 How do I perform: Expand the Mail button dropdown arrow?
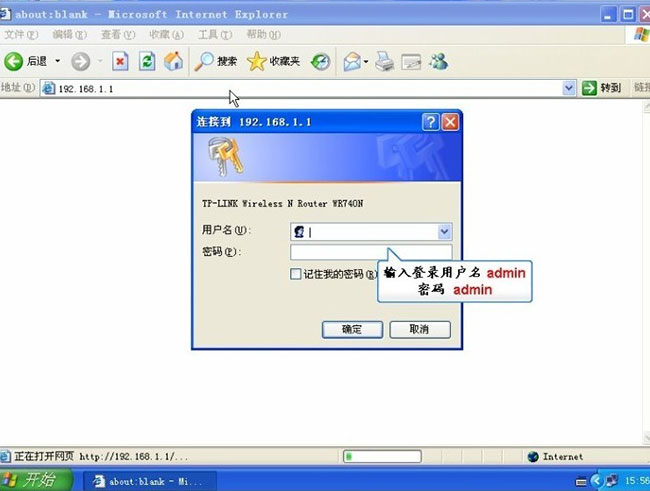pos(366,62)
